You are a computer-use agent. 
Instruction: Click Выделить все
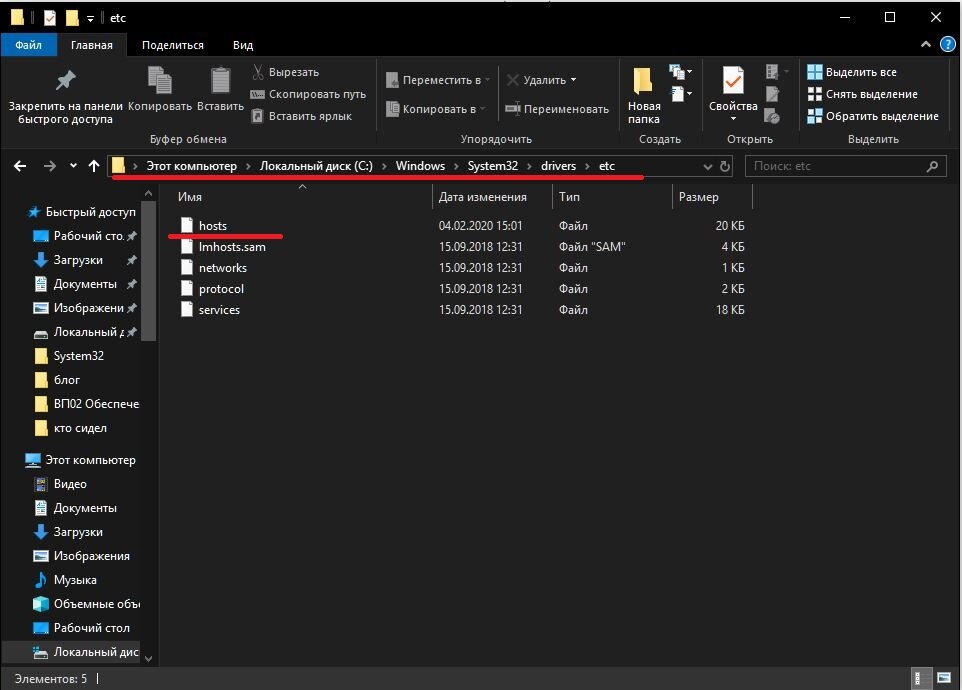point(852,72)
